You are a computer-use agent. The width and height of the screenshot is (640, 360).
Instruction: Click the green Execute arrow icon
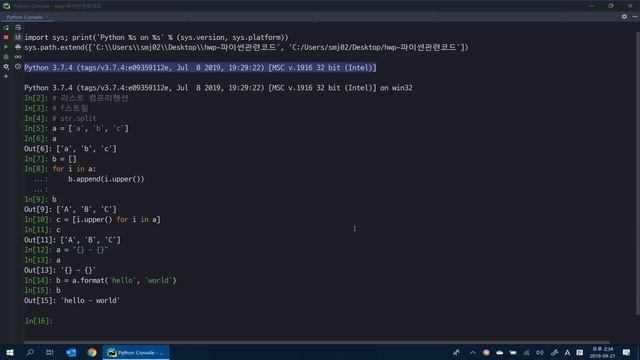coord(6,47)
